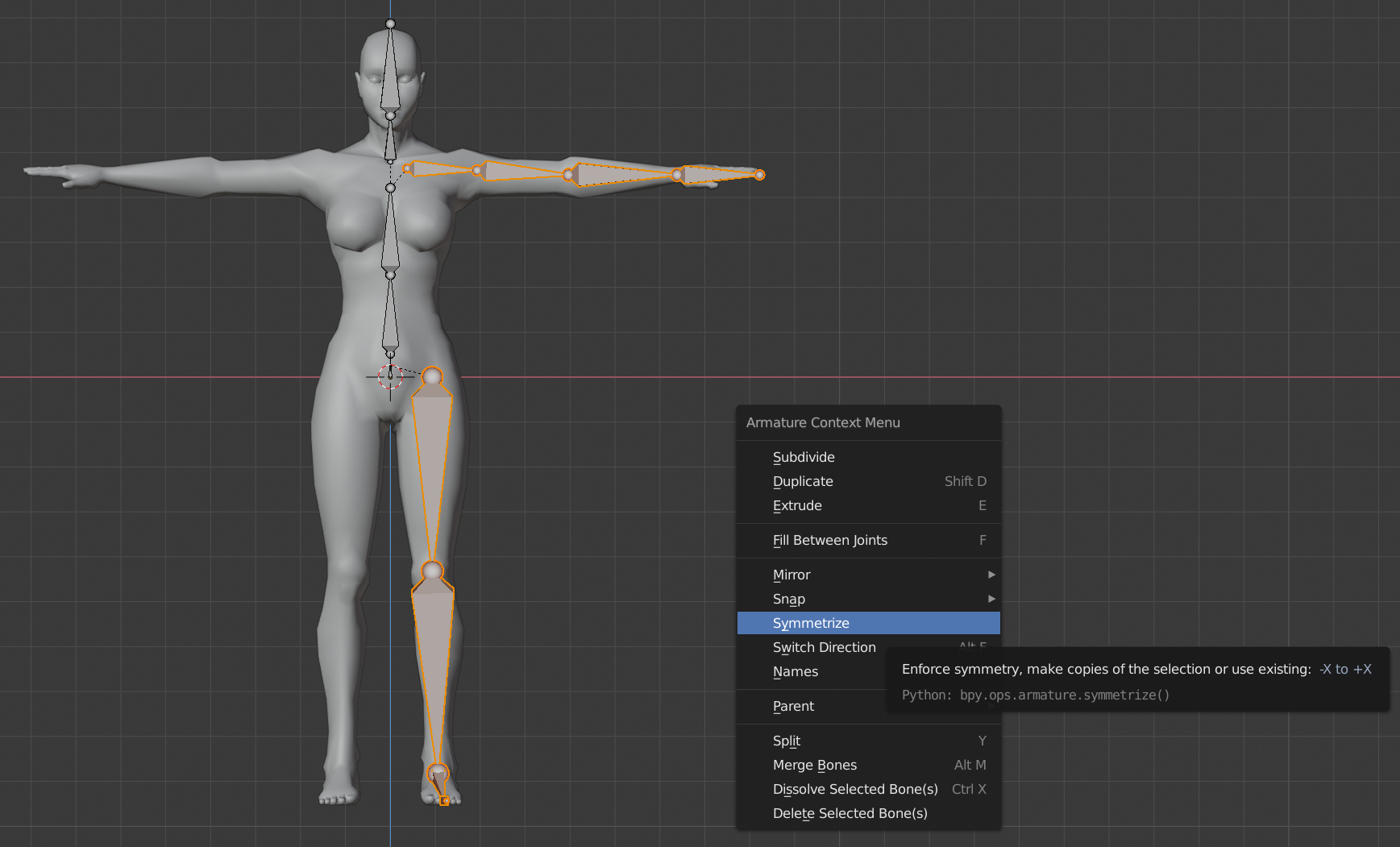Choose Delete Selected Bone(s)

coord(868,813)
